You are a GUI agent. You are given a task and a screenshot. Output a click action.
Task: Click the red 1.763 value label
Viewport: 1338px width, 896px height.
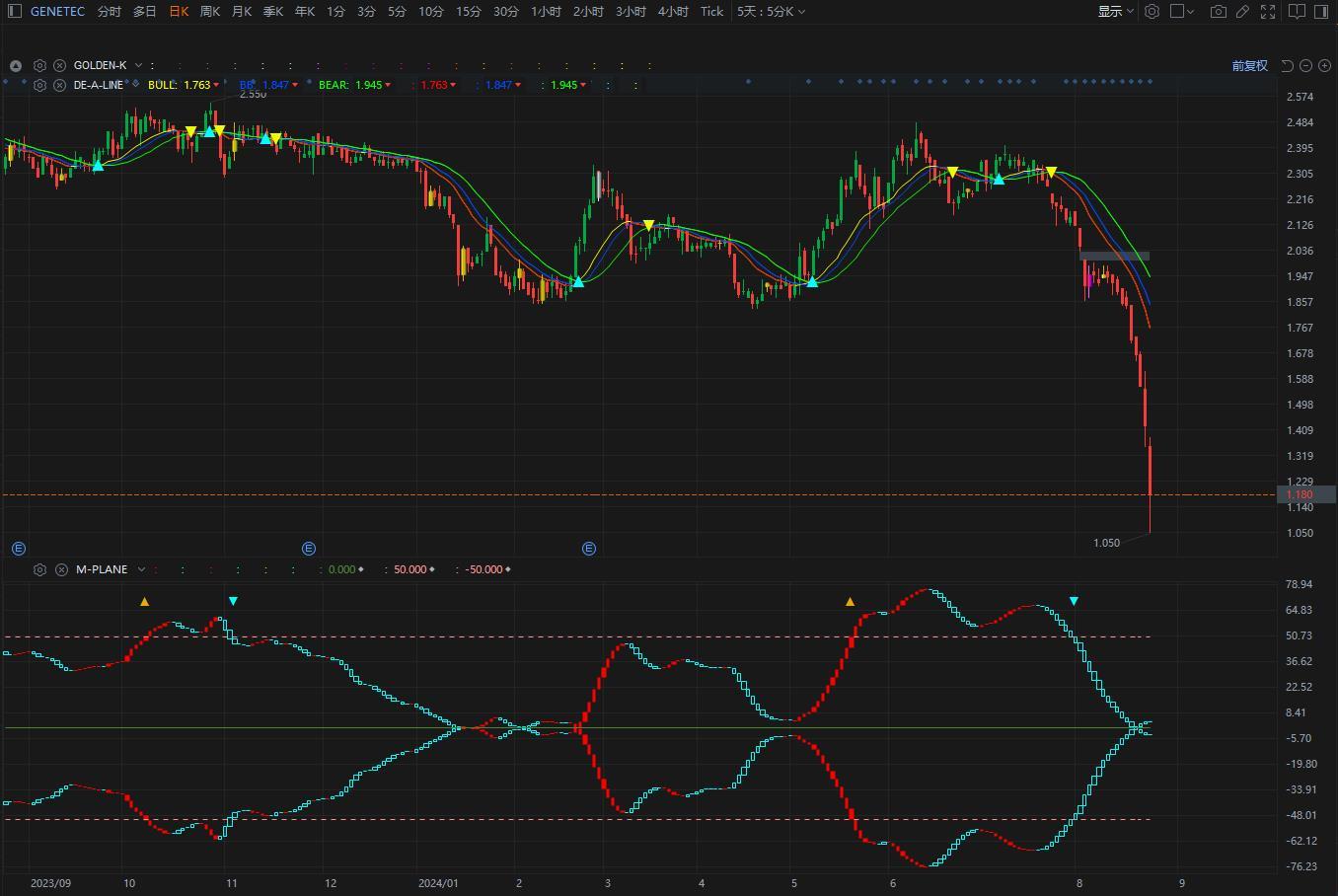click(x=434, y=85)
